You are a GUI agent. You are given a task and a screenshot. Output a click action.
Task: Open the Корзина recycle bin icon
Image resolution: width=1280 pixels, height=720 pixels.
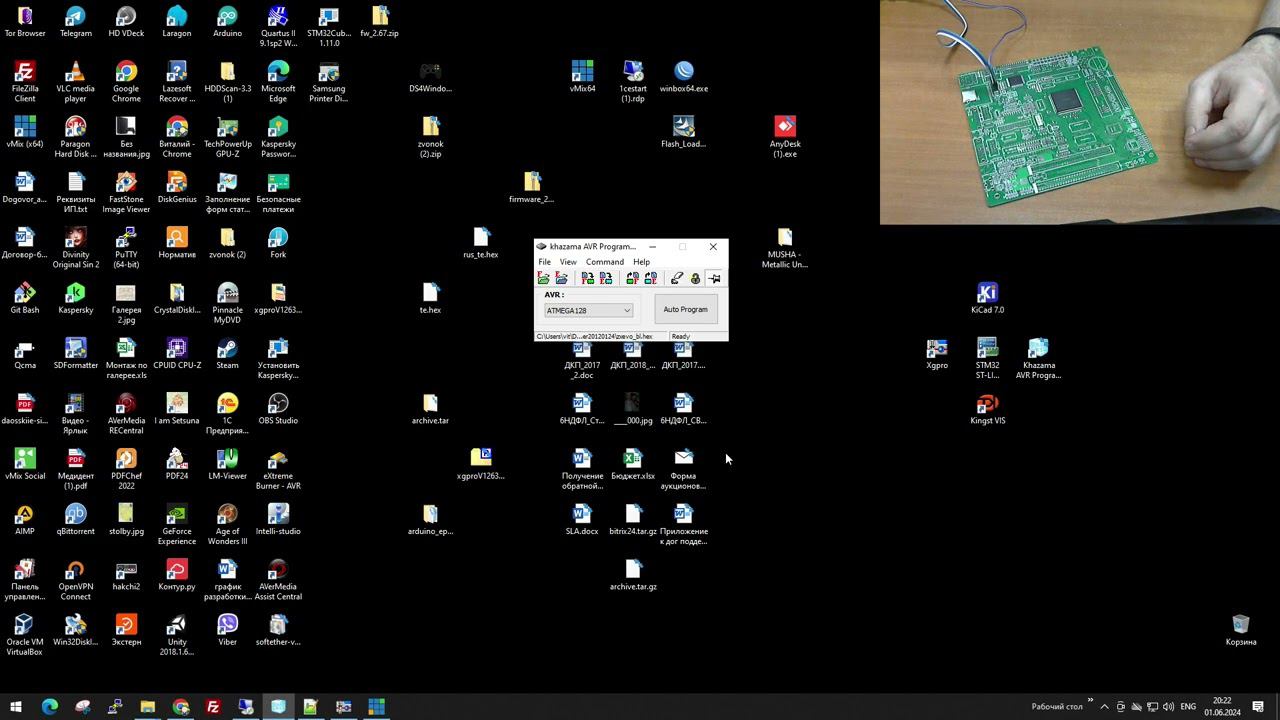pyautogui.click(x=1241, y=630)
